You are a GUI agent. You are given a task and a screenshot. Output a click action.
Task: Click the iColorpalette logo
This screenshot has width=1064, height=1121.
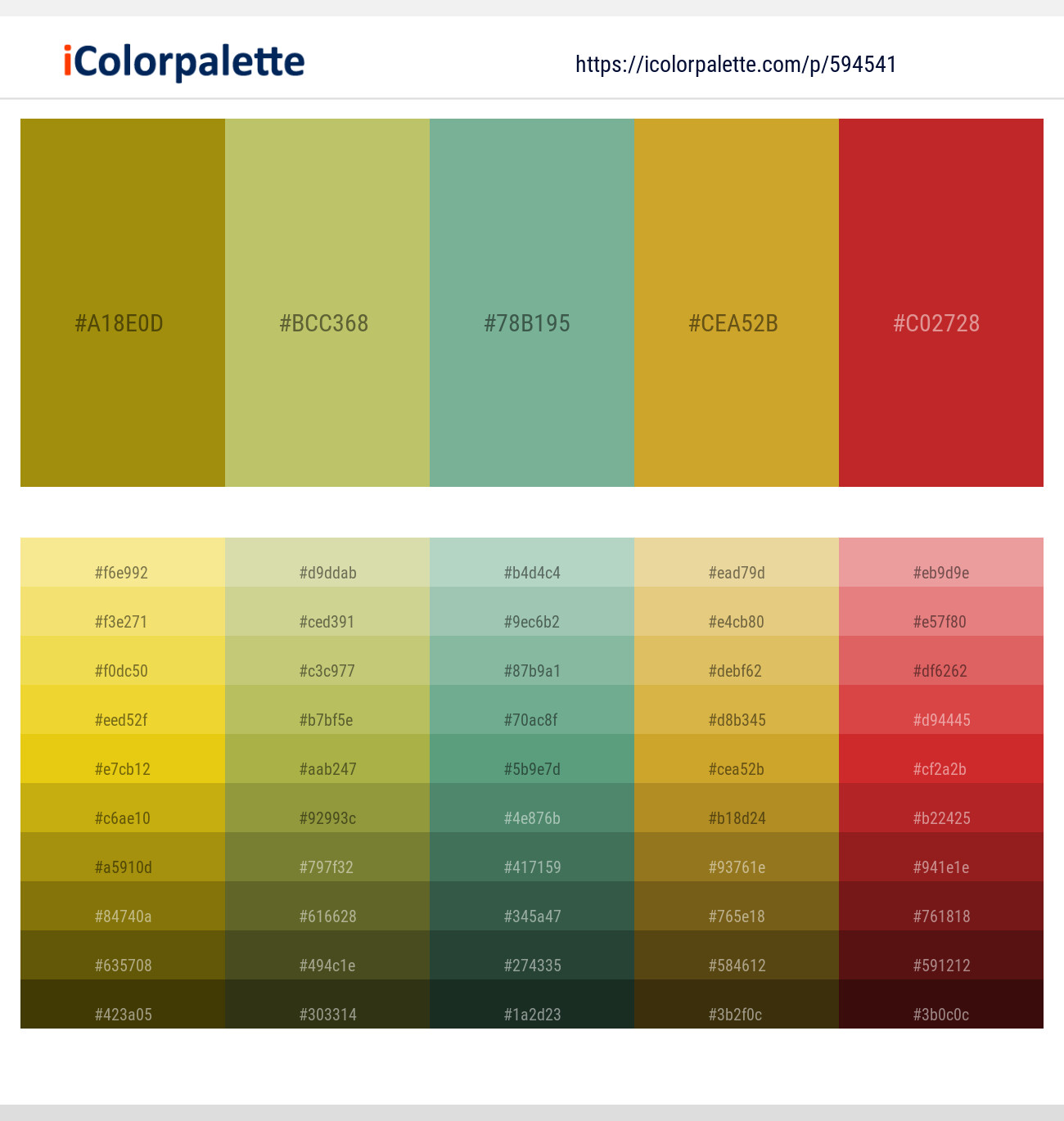(x=184, y=62)
